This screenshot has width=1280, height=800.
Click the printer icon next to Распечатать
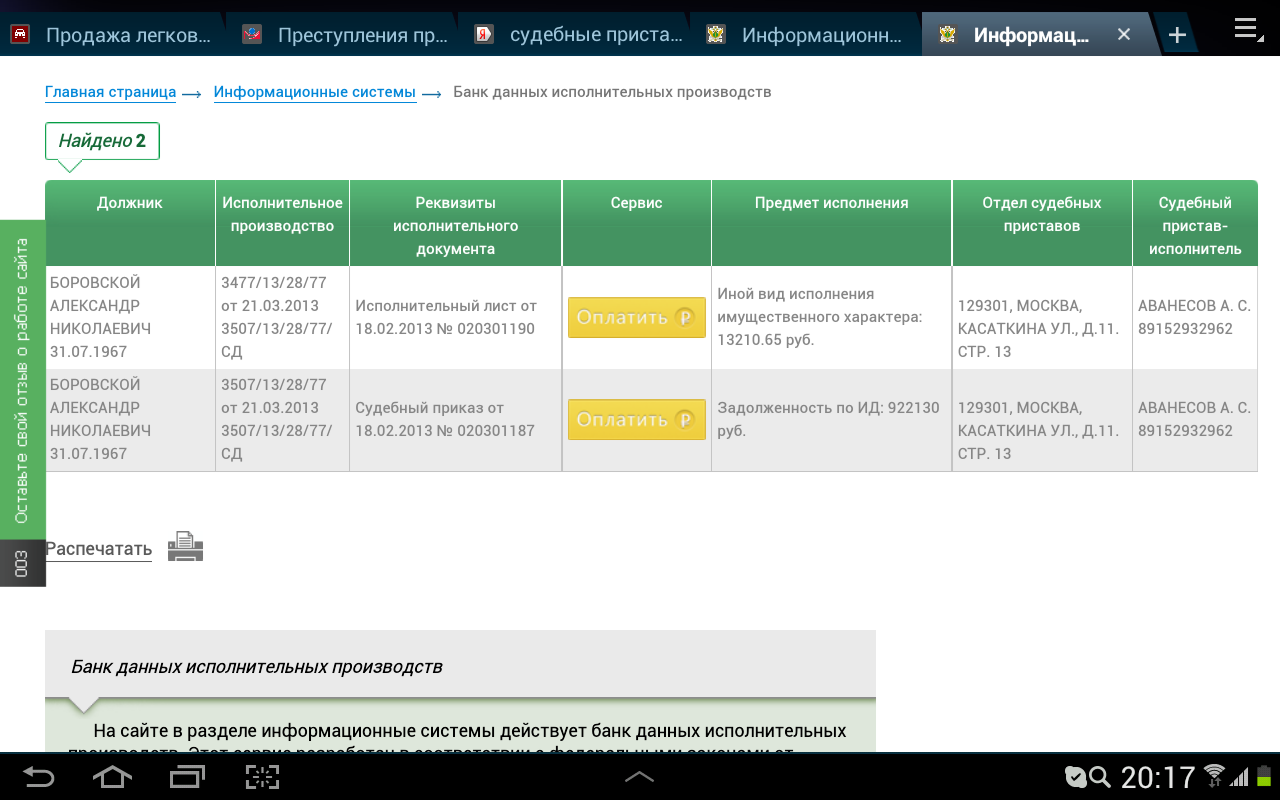click(x=185, y=546)
